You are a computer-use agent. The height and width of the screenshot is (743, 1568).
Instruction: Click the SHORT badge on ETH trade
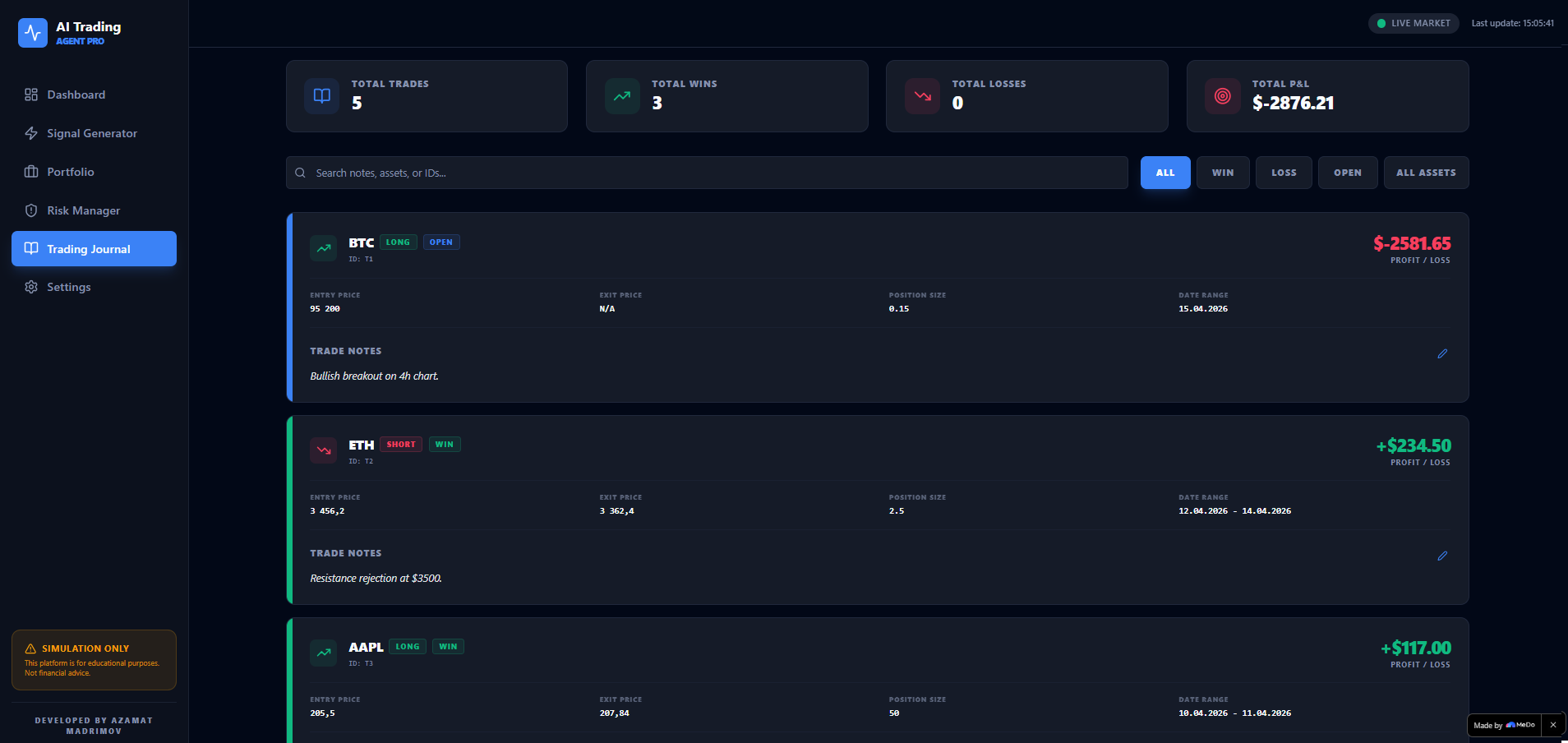point(401,445)
